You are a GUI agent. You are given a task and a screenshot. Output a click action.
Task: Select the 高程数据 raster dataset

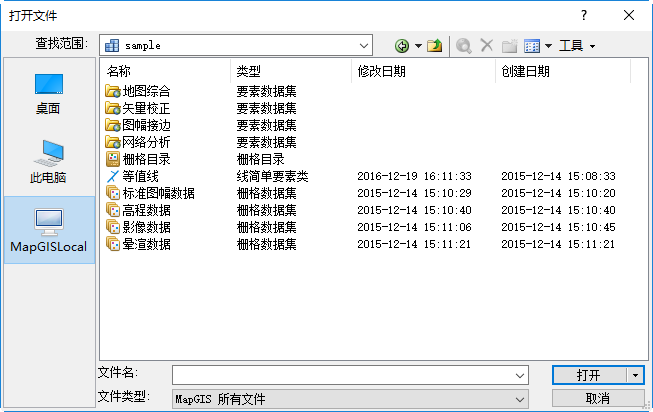(x=146, y=210)
